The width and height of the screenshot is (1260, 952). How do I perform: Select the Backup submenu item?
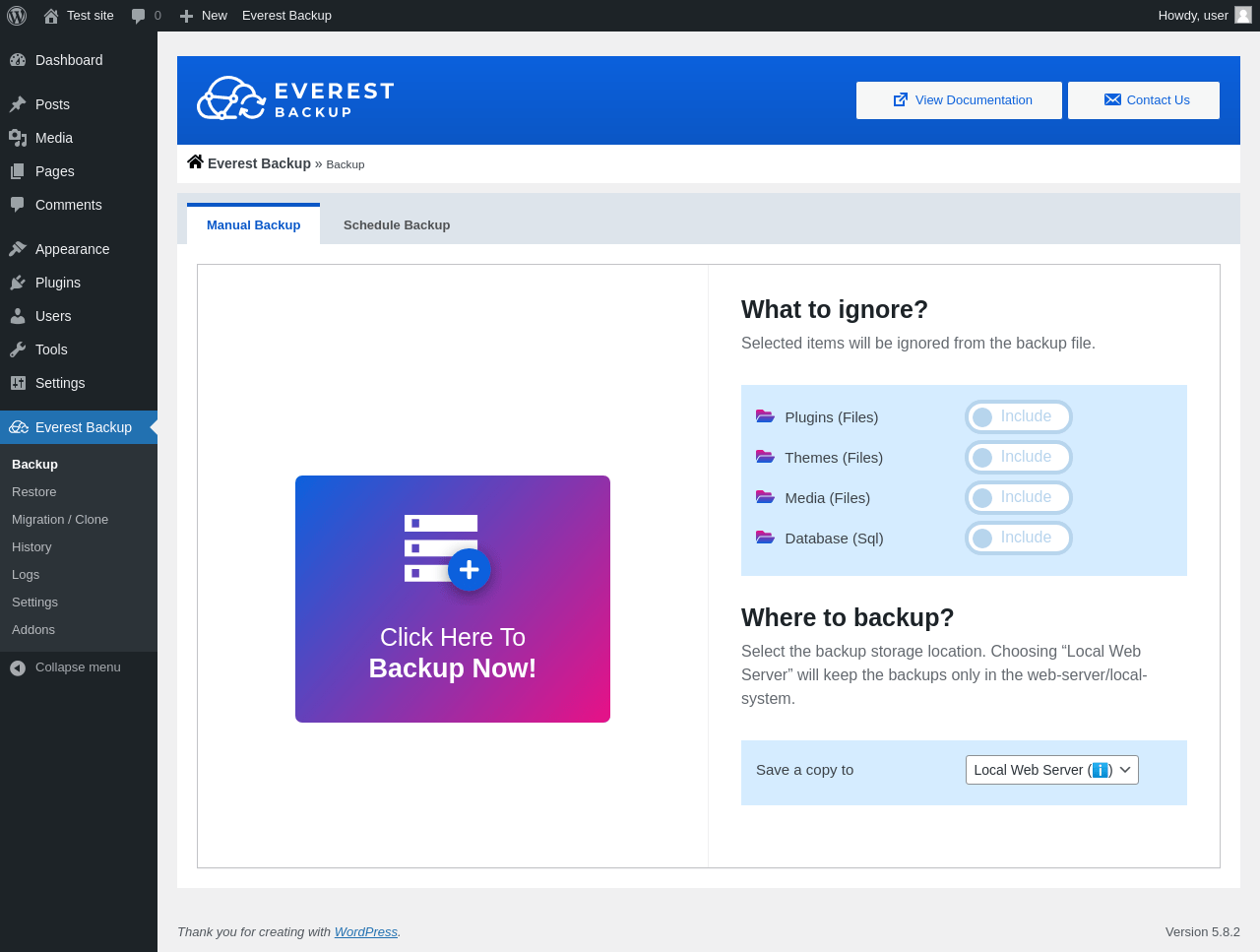79,465
